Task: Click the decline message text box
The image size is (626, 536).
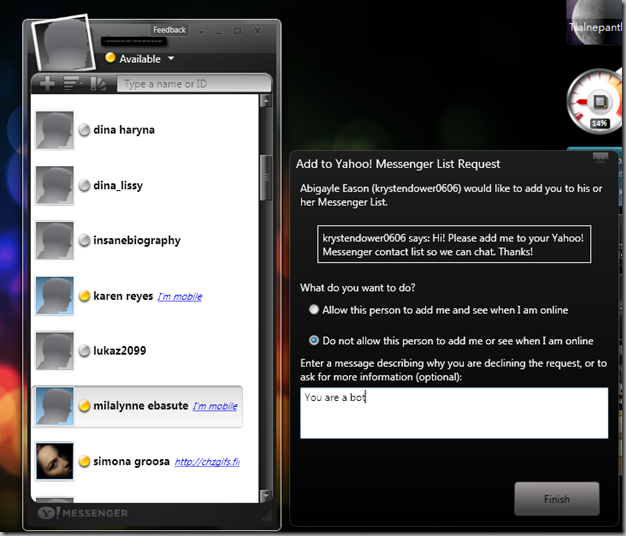Action: point(454,413)
